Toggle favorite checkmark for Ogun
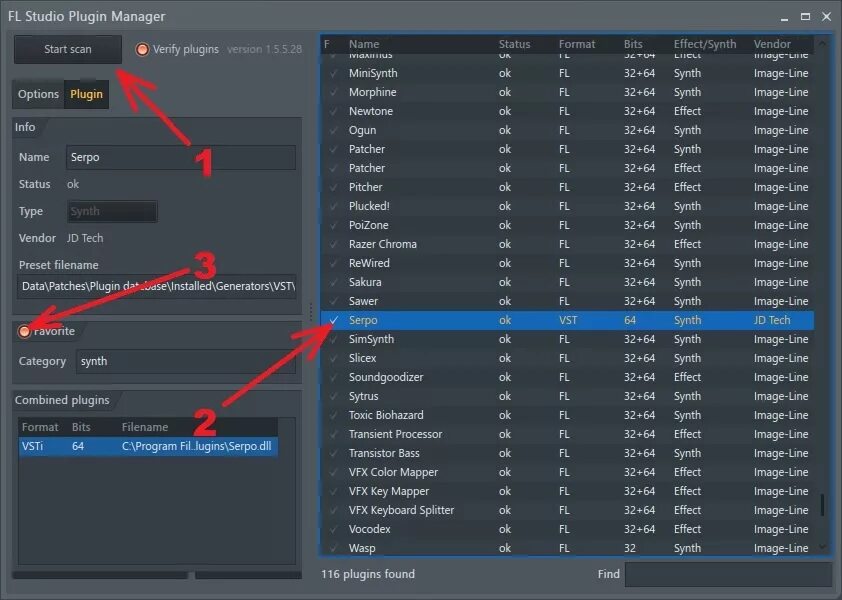Viewport: 842px width, 600px height. tap(333, 131)
